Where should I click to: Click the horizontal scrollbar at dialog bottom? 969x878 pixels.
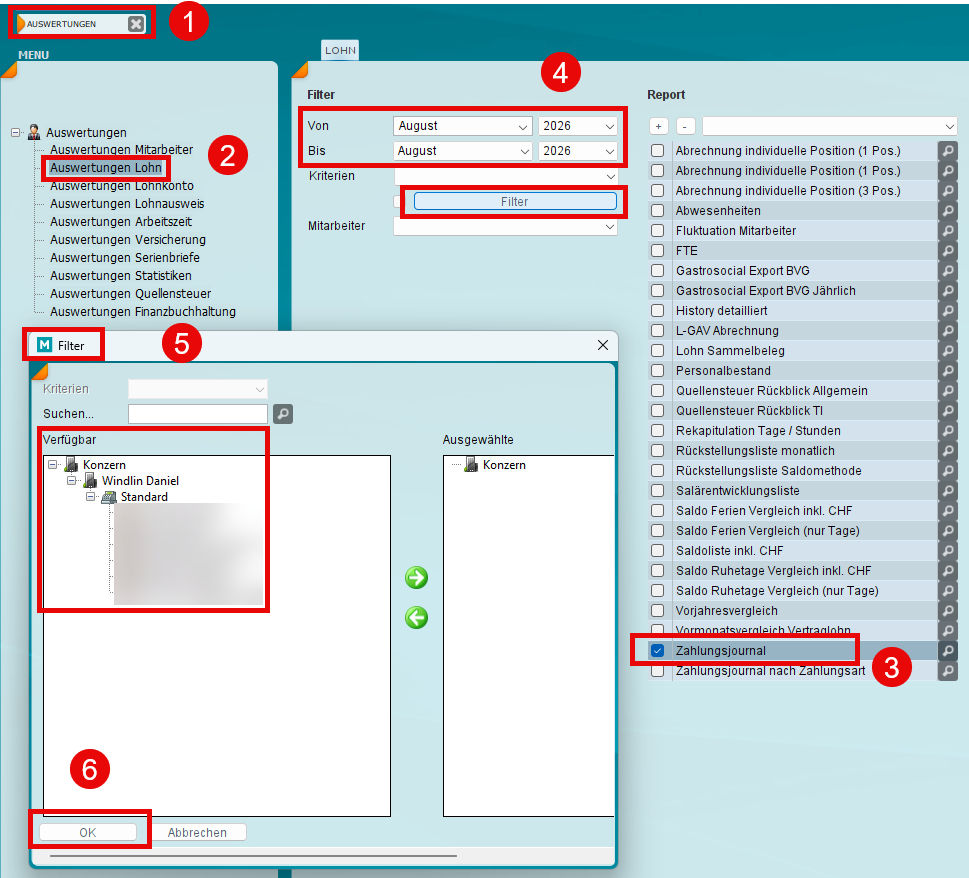253,856
